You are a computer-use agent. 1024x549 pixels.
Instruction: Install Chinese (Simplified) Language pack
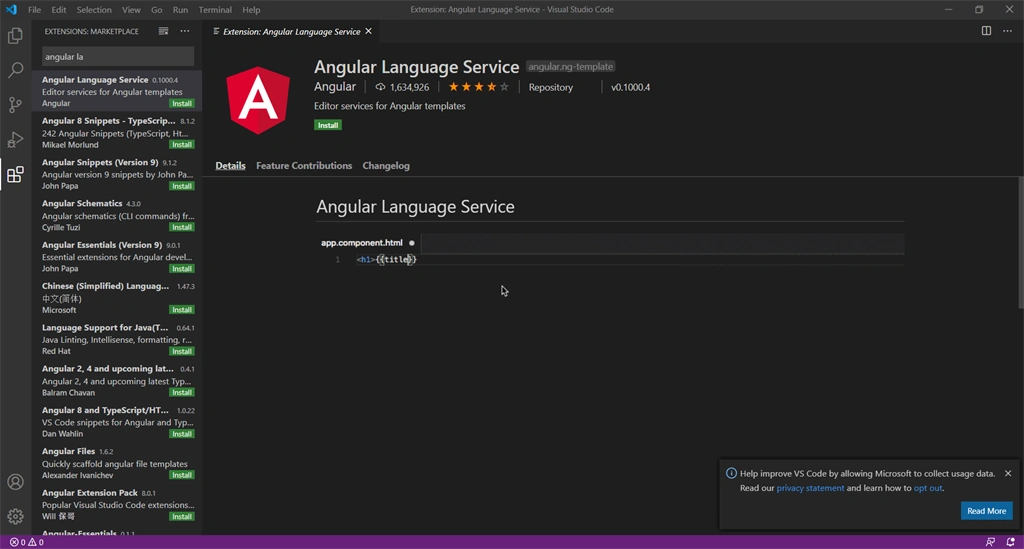[182, 310]
